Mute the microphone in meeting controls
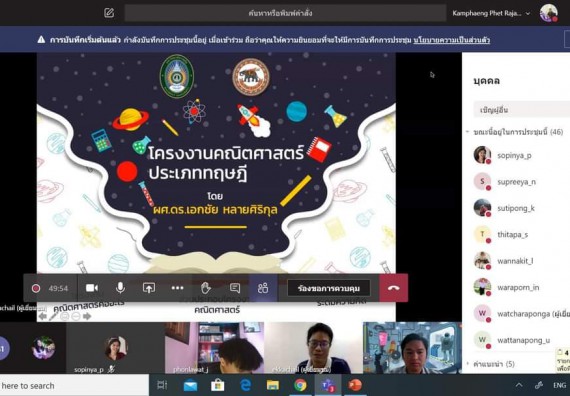 120,288
